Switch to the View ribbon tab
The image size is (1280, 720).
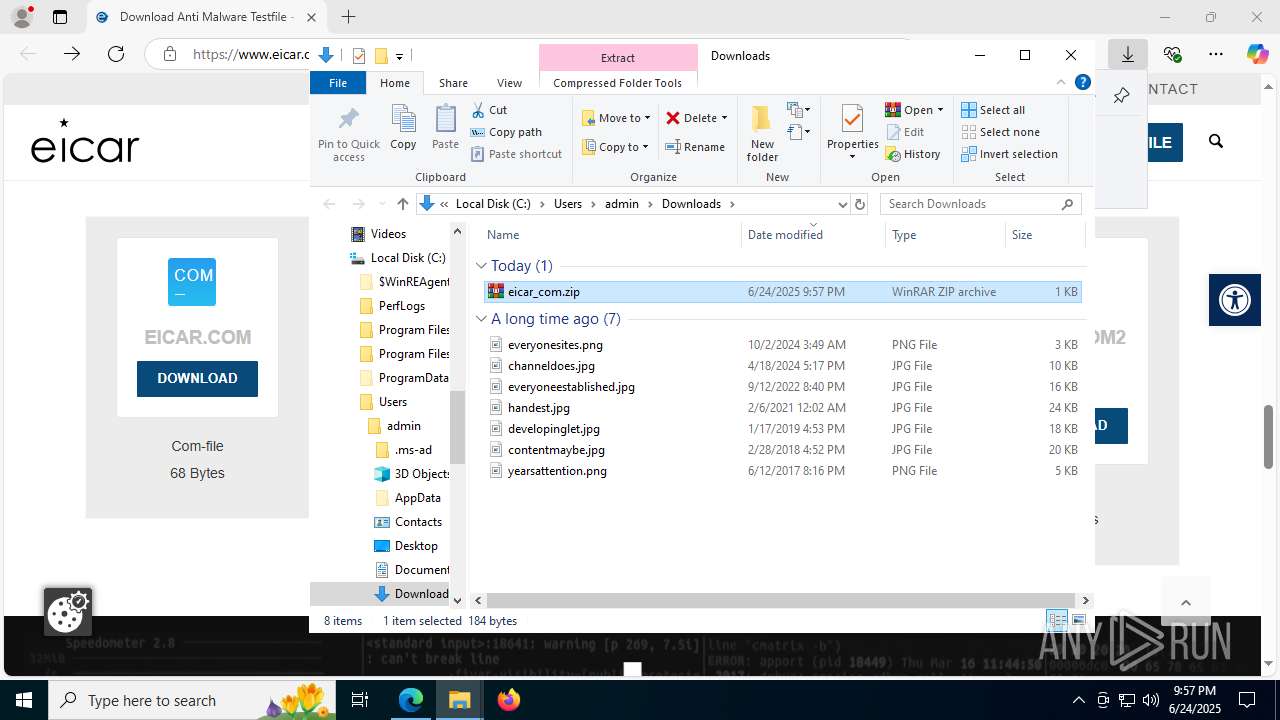pyautogui.click(x=509, y=83)
